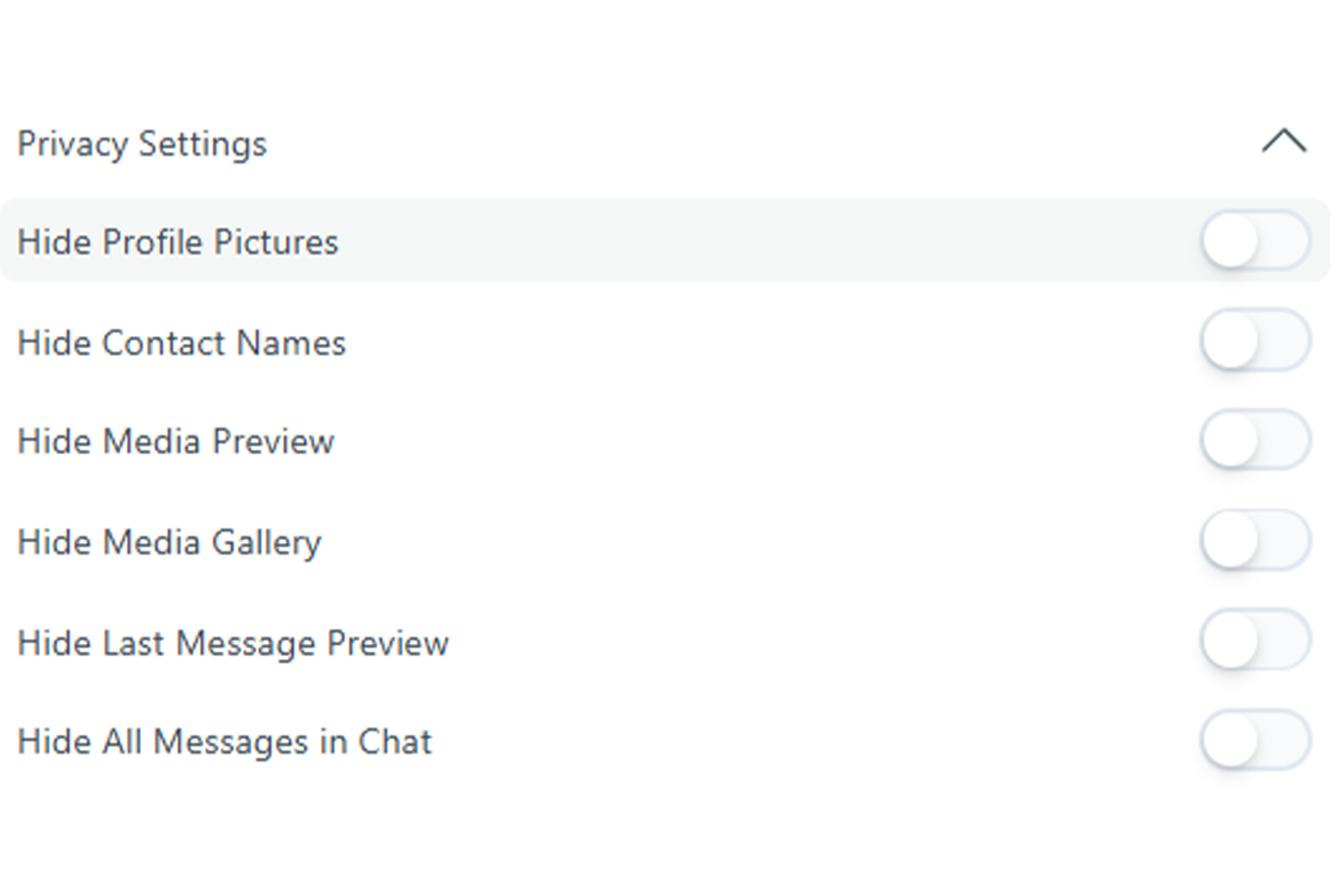The height and width of the screenshot is (896, 1344).
Task: Activate the Hide All Messages in Chat toggle
Action: coord(1255,740)
